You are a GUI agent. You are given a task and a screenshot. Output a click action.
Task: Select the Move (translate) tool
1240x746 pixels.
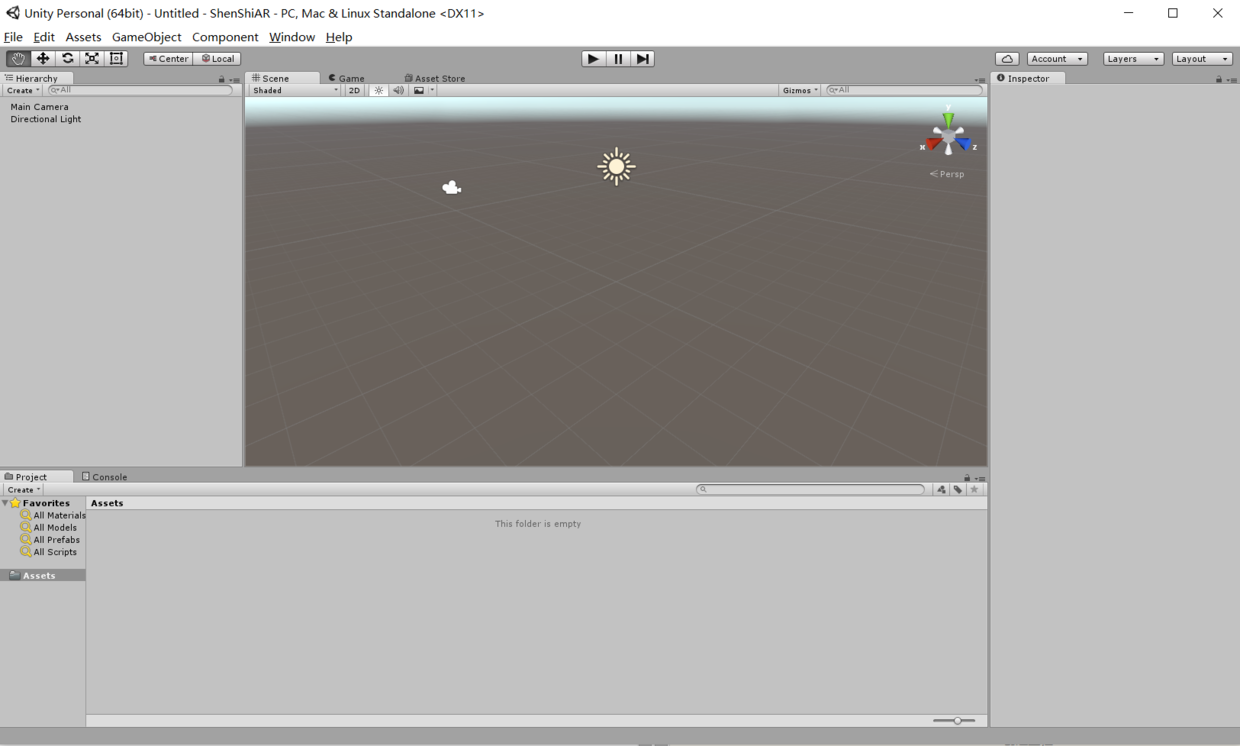click(x=43, y=58)
